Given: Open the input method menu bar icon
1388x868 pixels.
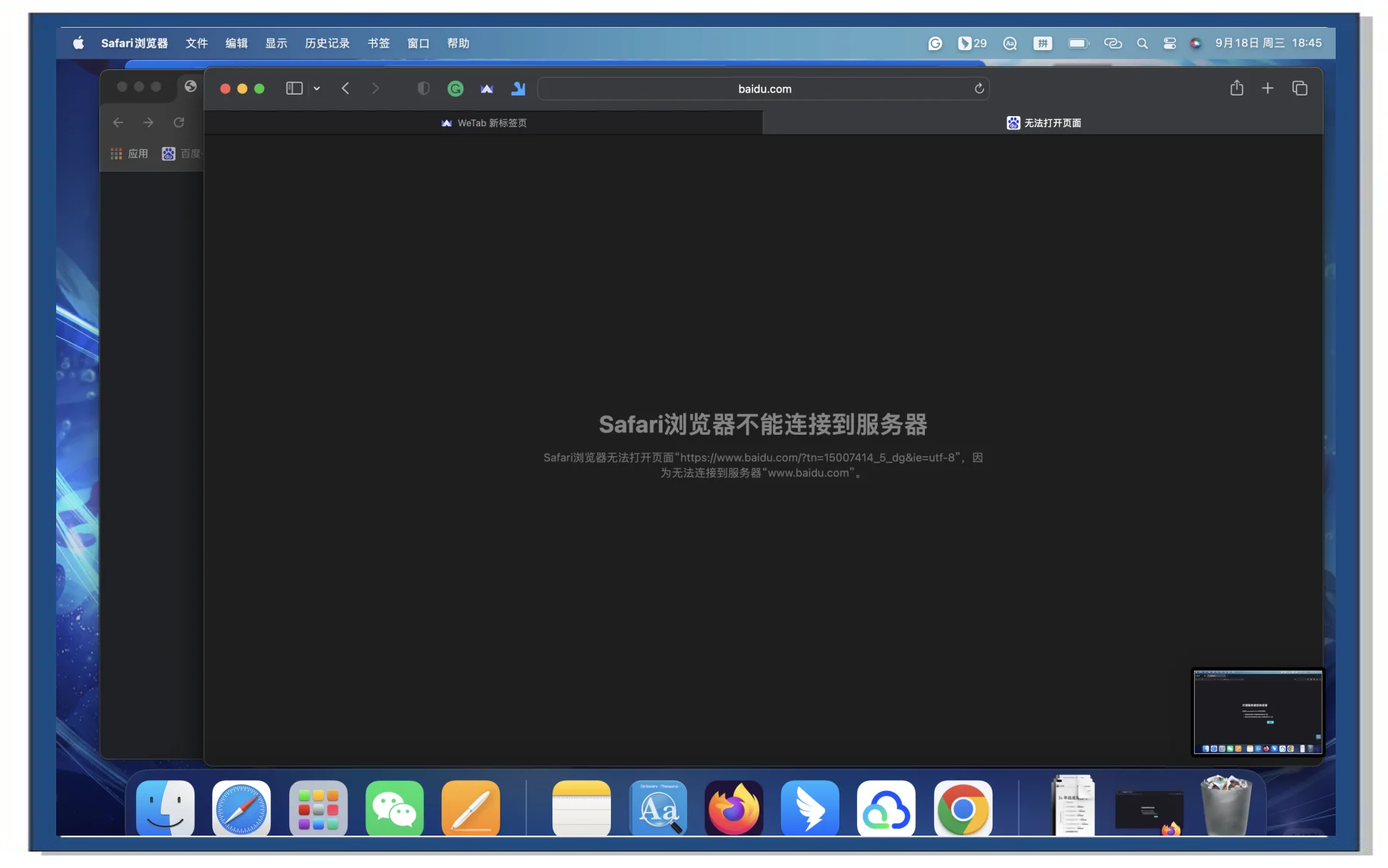Looking at the screenshot, I should (x=1043, y=43).
